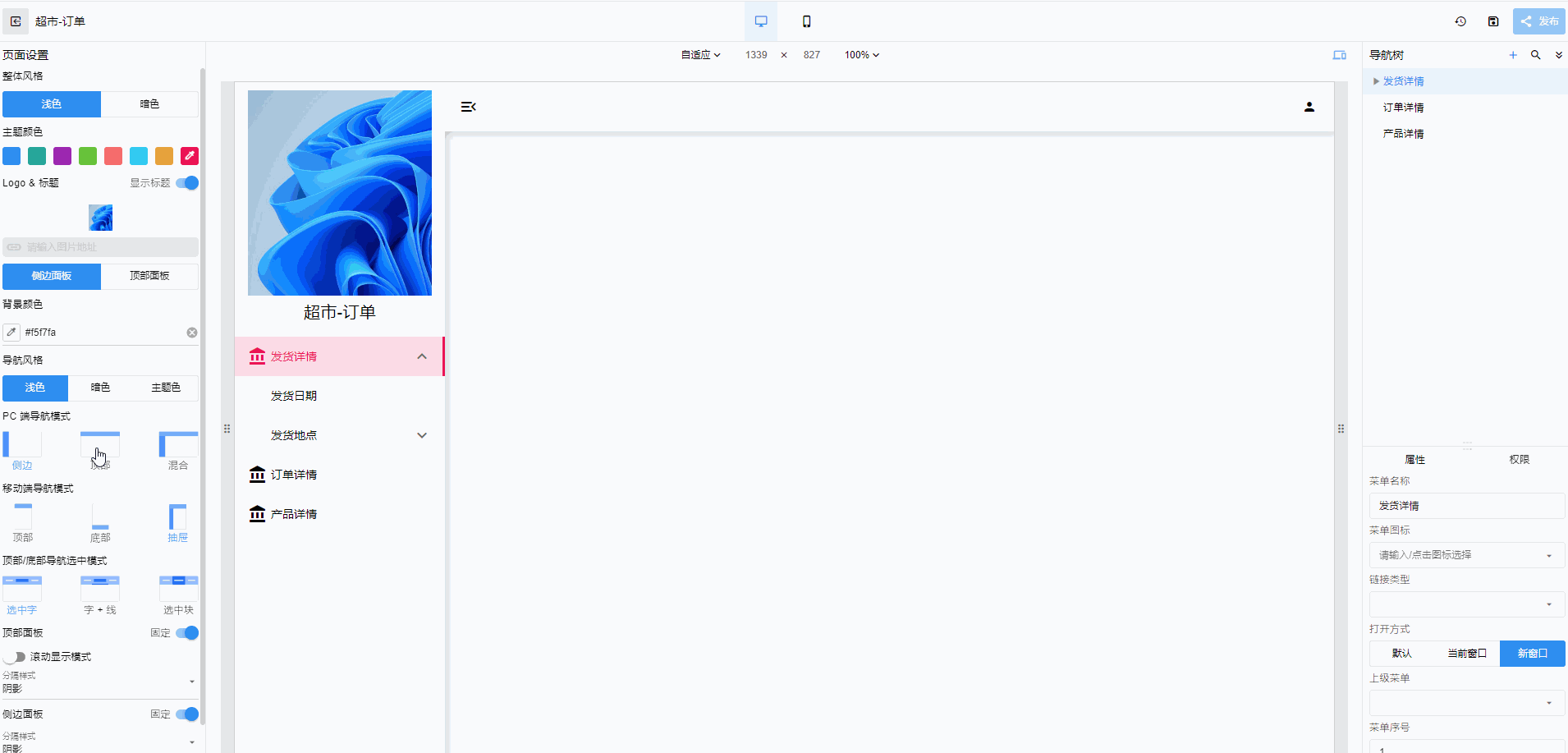
Task: Switch to 侧边面板 tab
Action: point(52,276)
